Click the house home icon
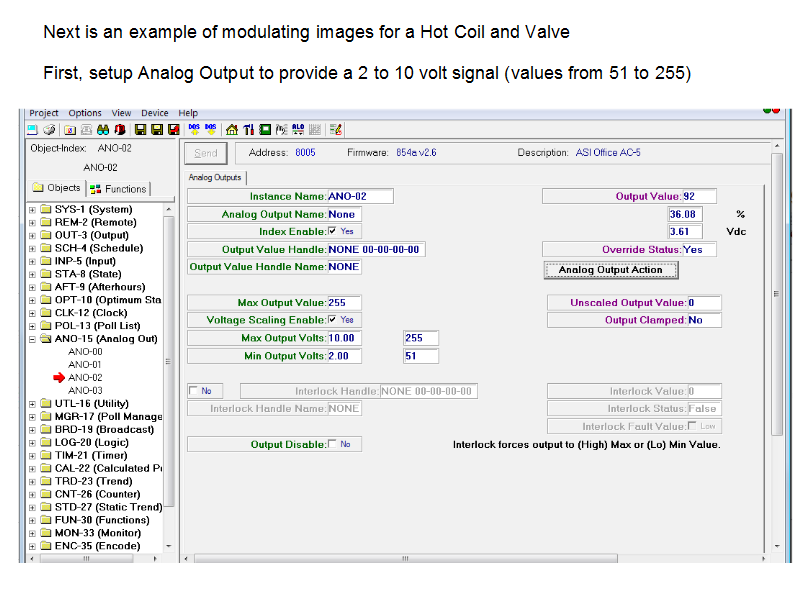The height and width of the screenshot is (600, 800). (x=232, y=130)
